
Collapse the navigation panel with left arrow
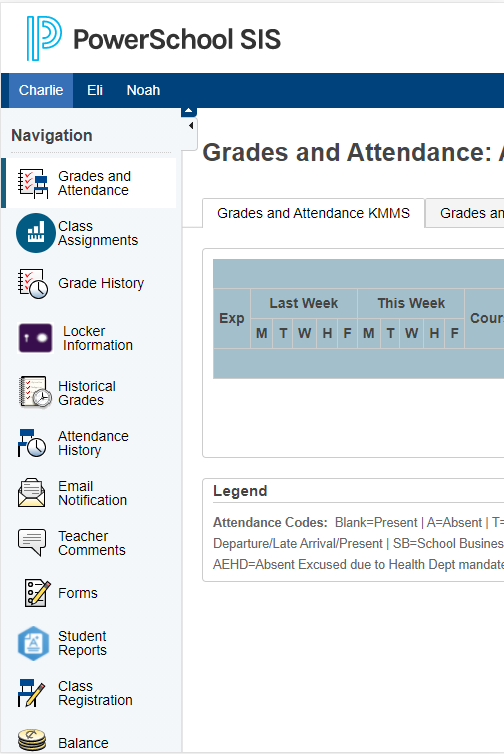(x=191, y=126)
